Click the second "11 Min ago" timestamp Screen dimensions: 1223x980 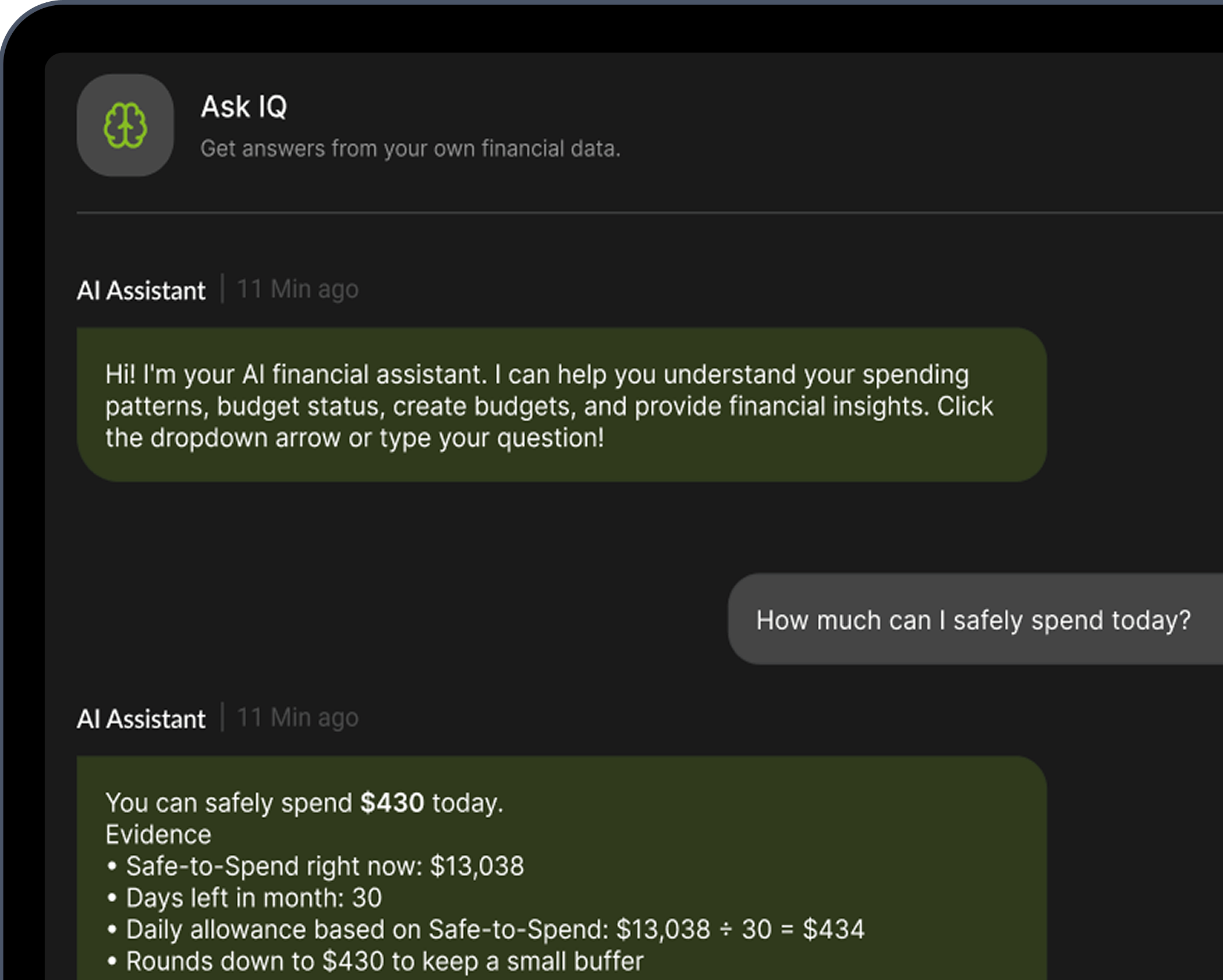[297, 718]
